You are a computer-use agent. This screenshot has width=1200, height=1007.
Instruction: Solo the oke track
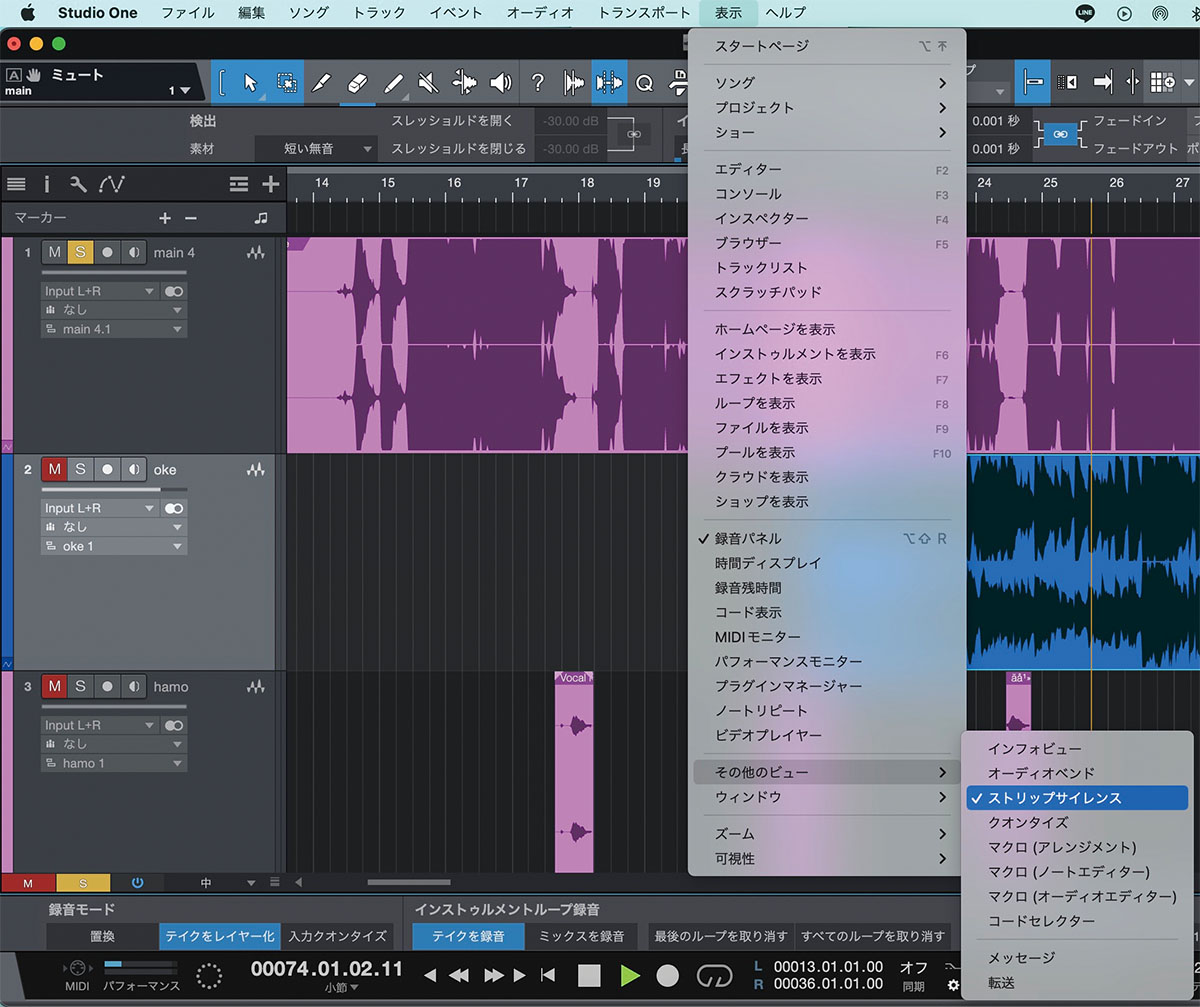point(80,469)
